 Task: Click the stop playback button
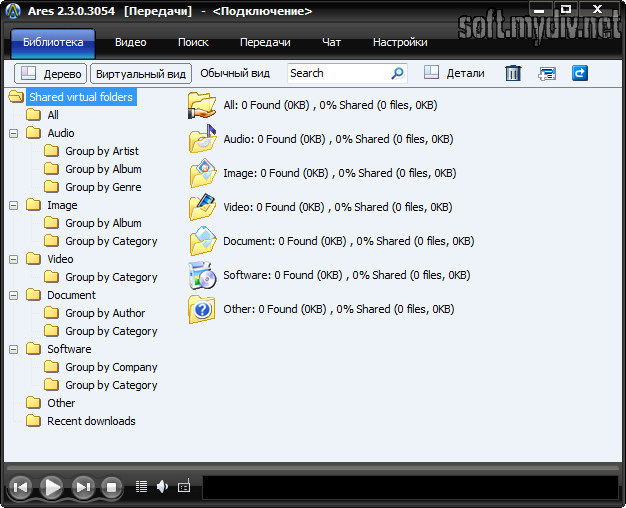tap(111, 487)
